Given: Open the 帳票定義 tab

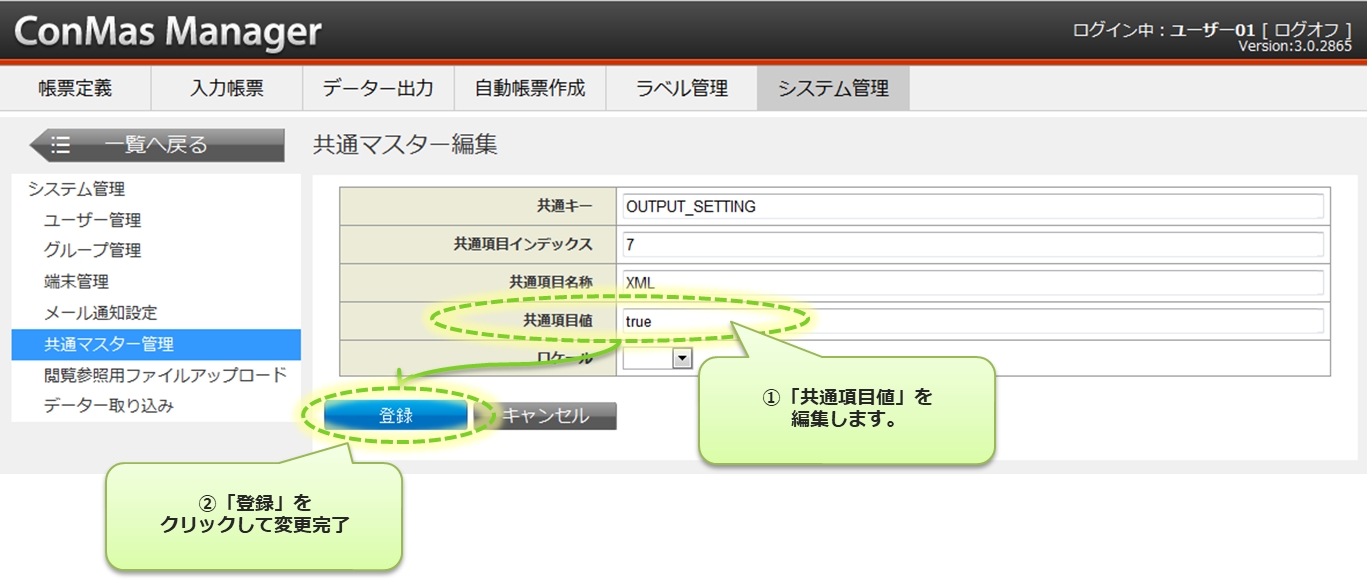Looking at the screenshot, I should [x=75, y=88].
